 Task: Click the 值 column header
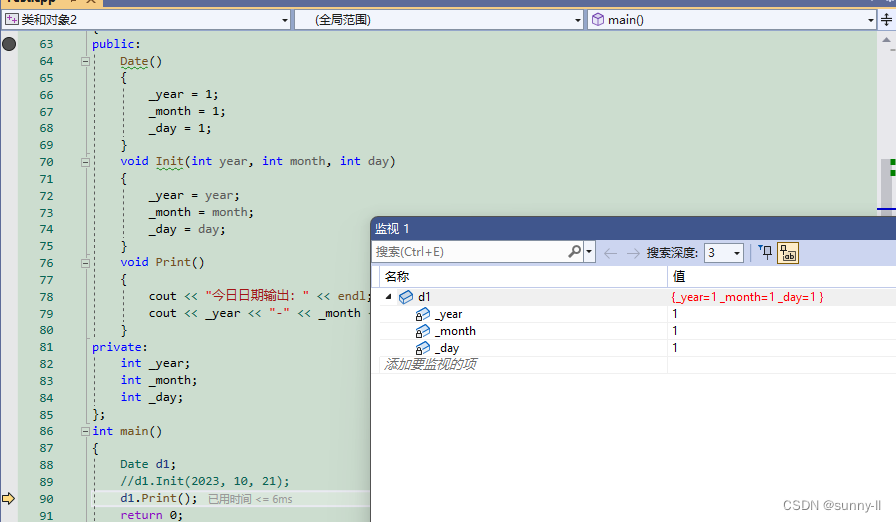pos(679,277)
